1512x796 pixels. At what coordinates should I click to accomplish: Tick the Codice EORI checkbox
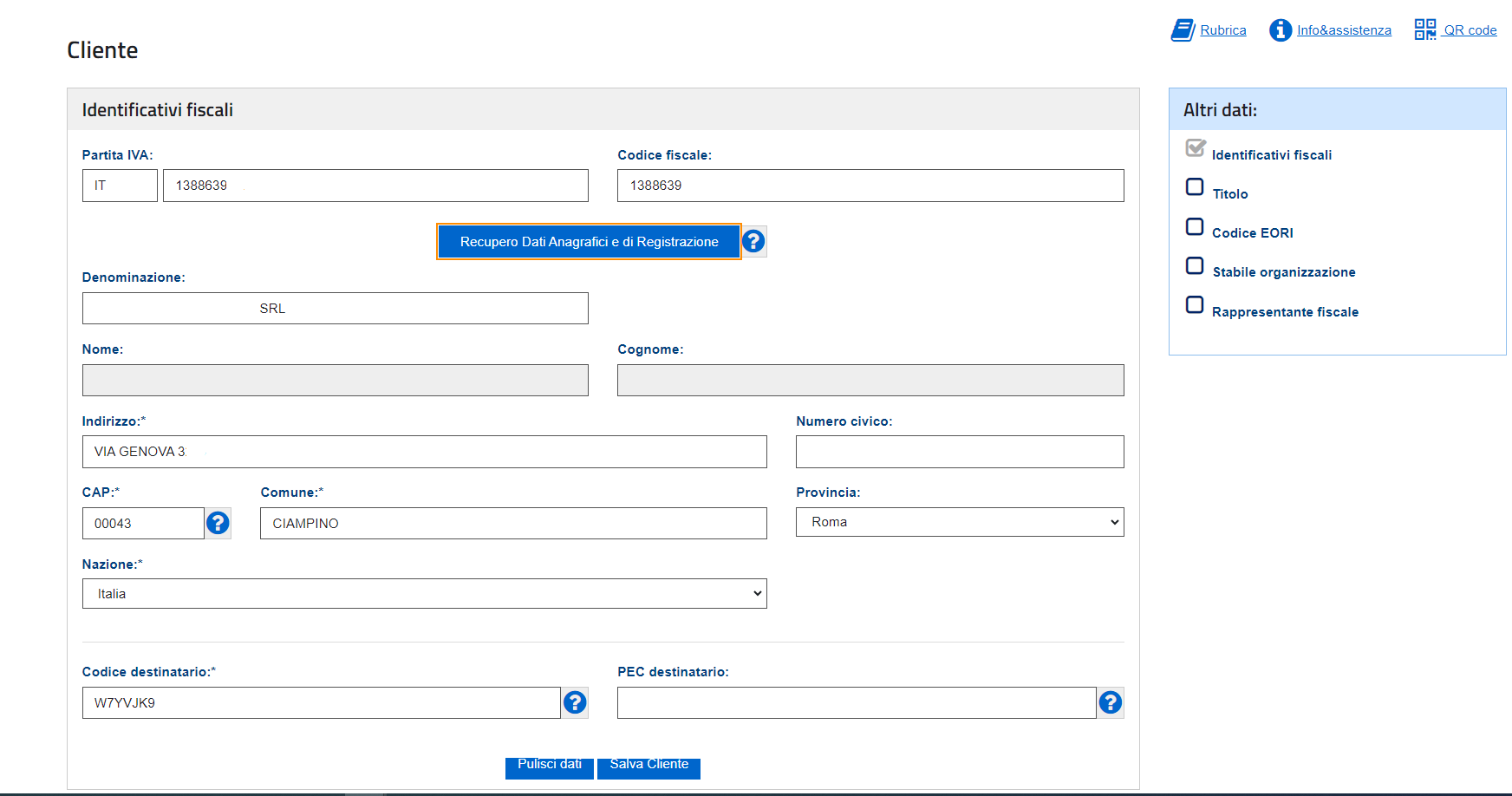click(x=1195, y=227)
